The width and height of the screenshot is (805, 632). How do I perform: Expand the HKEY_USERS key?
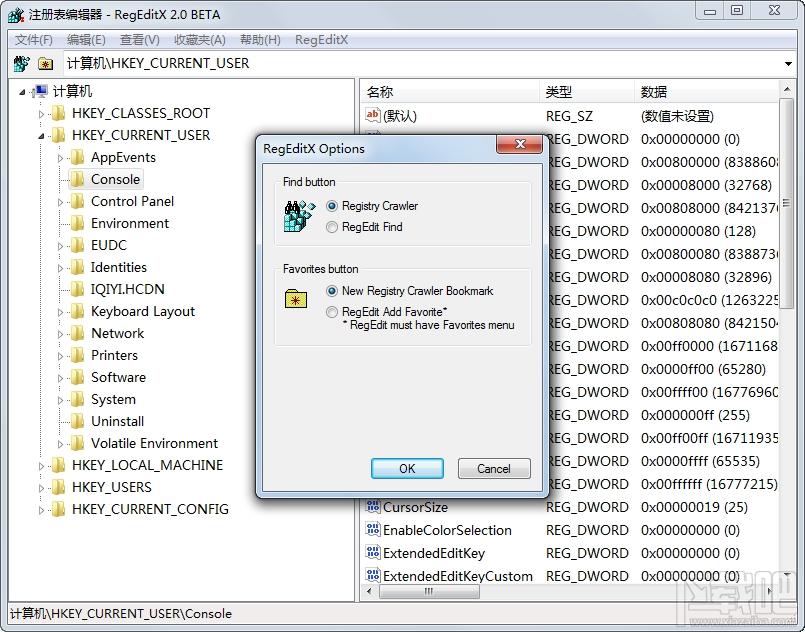coord(42,487)
